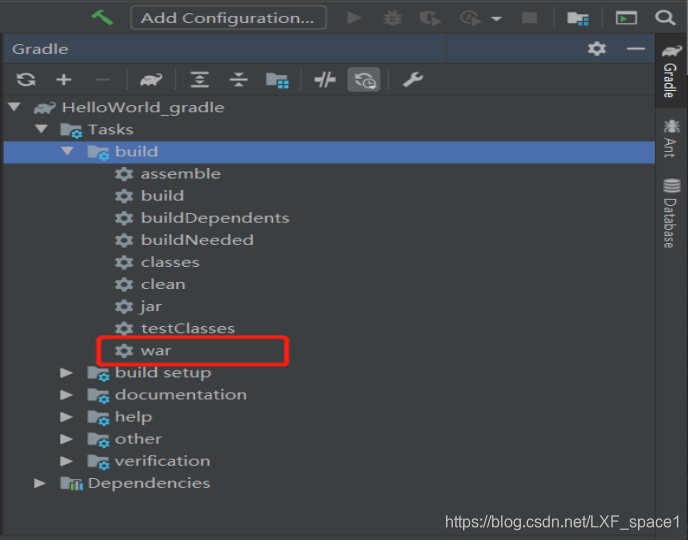689x541 pixels.
Task: Expand the build setup folder
Action: pyautogui.click(x=66, y=373)
